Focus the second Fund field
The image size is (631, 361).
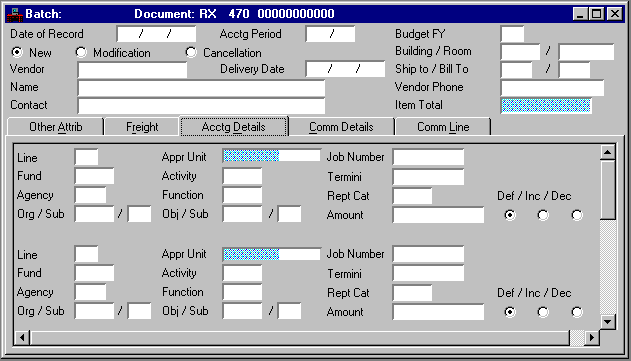click(x=95, y=273)
